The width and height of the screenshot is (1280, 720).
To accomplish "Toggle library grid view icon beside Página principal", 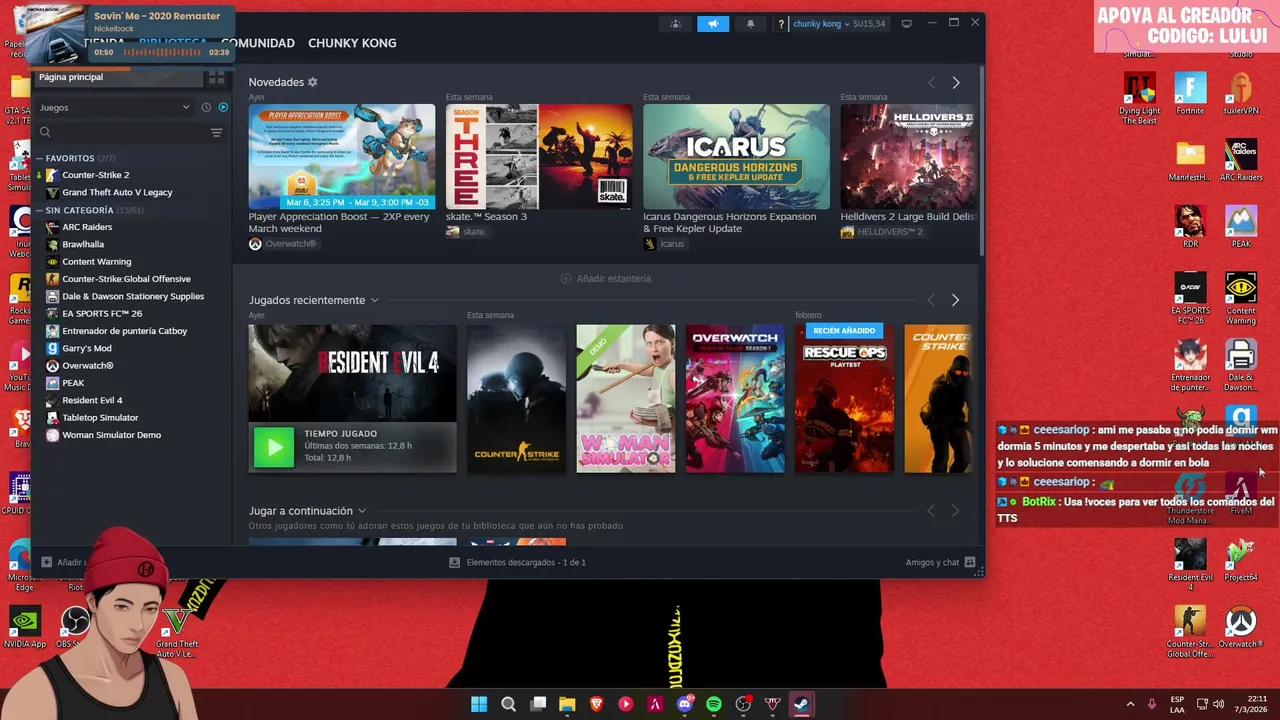I will point(216,77).
